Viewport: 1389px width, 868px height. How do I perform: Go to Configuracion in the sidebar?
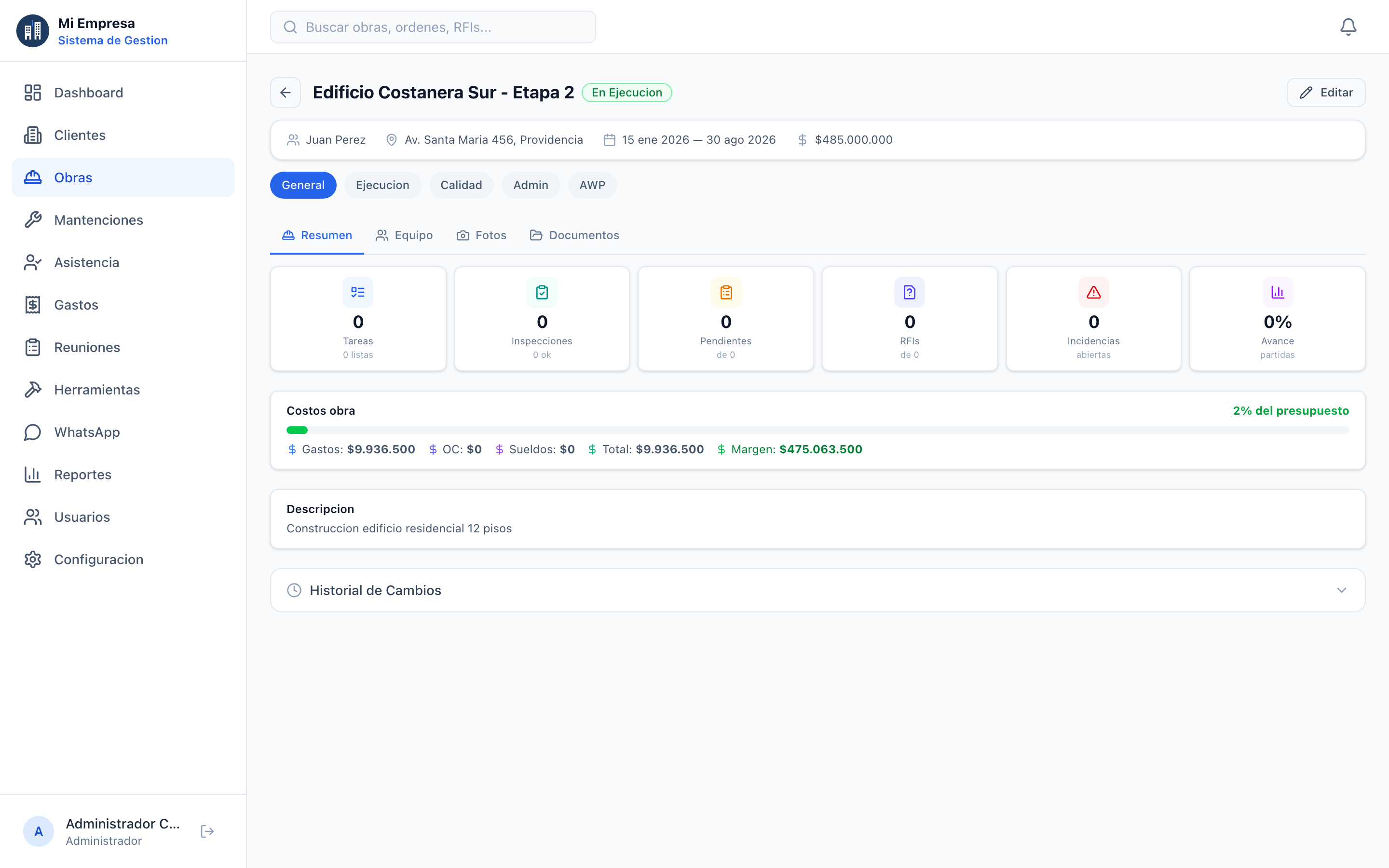pyautogui.click(x=98, y=559)
